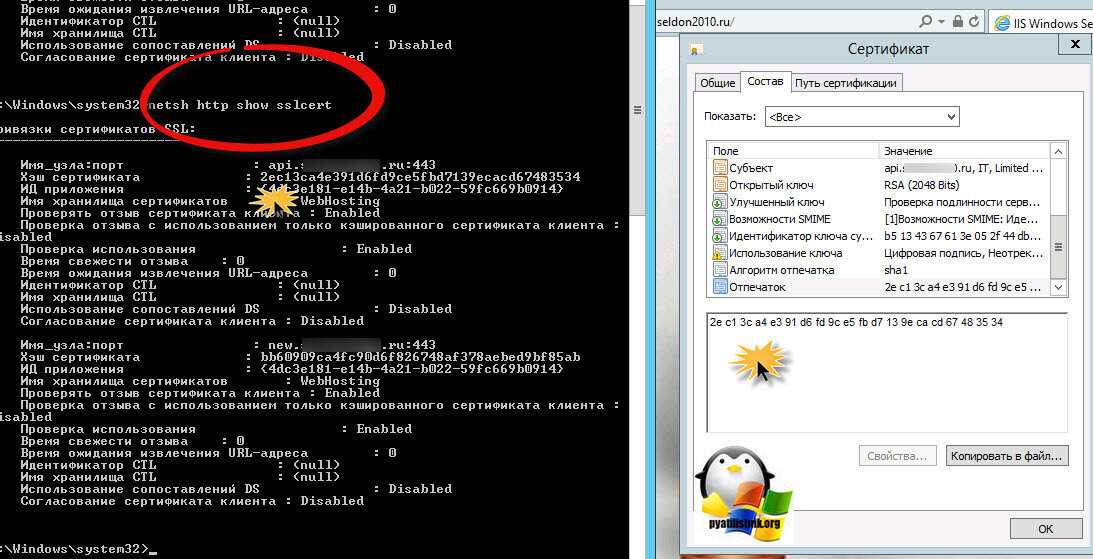Open the address bar search dropdown arrow
The height and width of the screenshot is (559, 1093).
[941, 21]
